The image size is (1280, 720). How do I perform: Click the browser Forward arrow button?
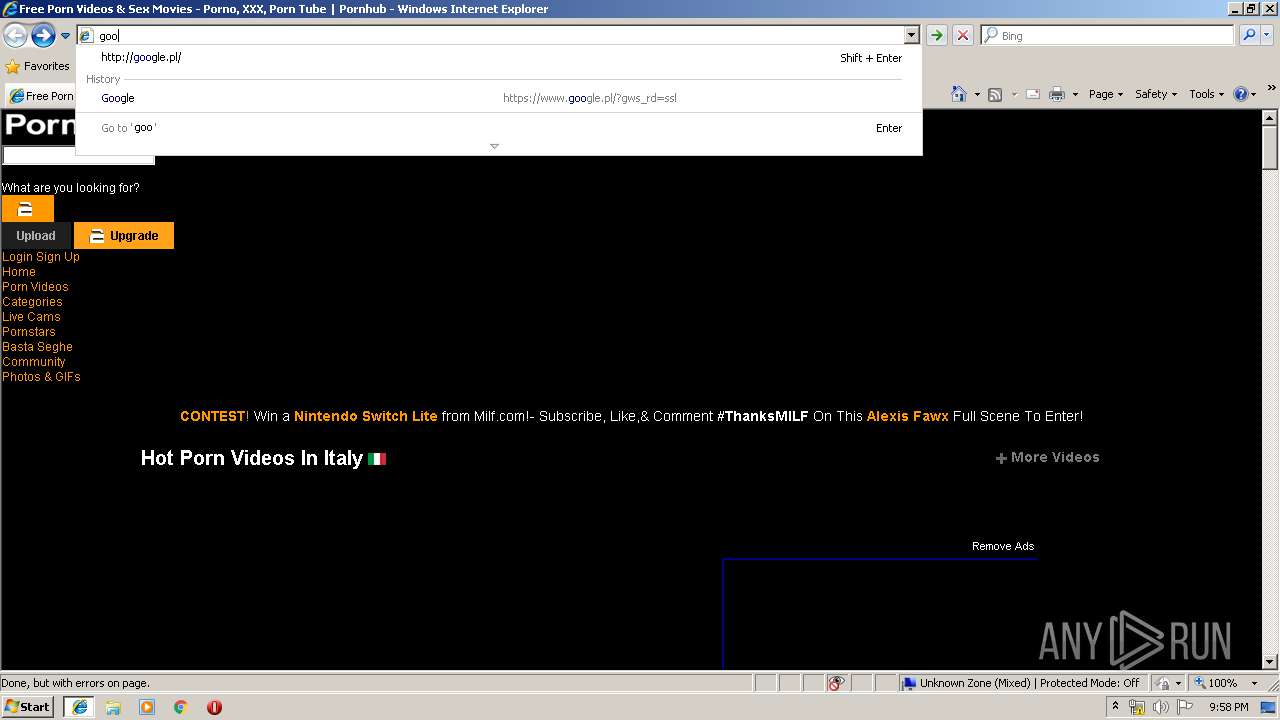pyautogui.click(x=43, y=36)
